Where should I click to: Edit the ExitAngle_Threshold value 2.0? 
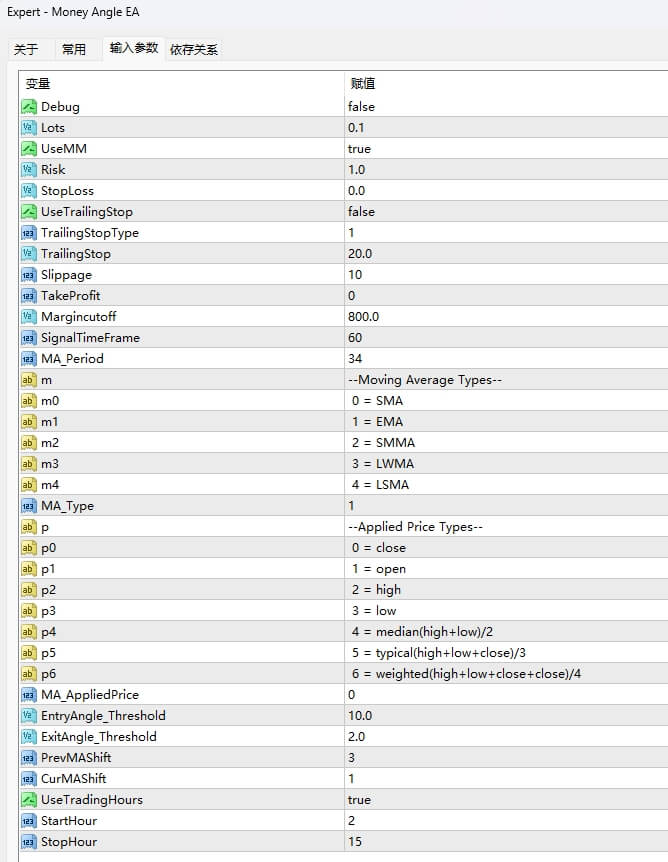tap(356, 736)
